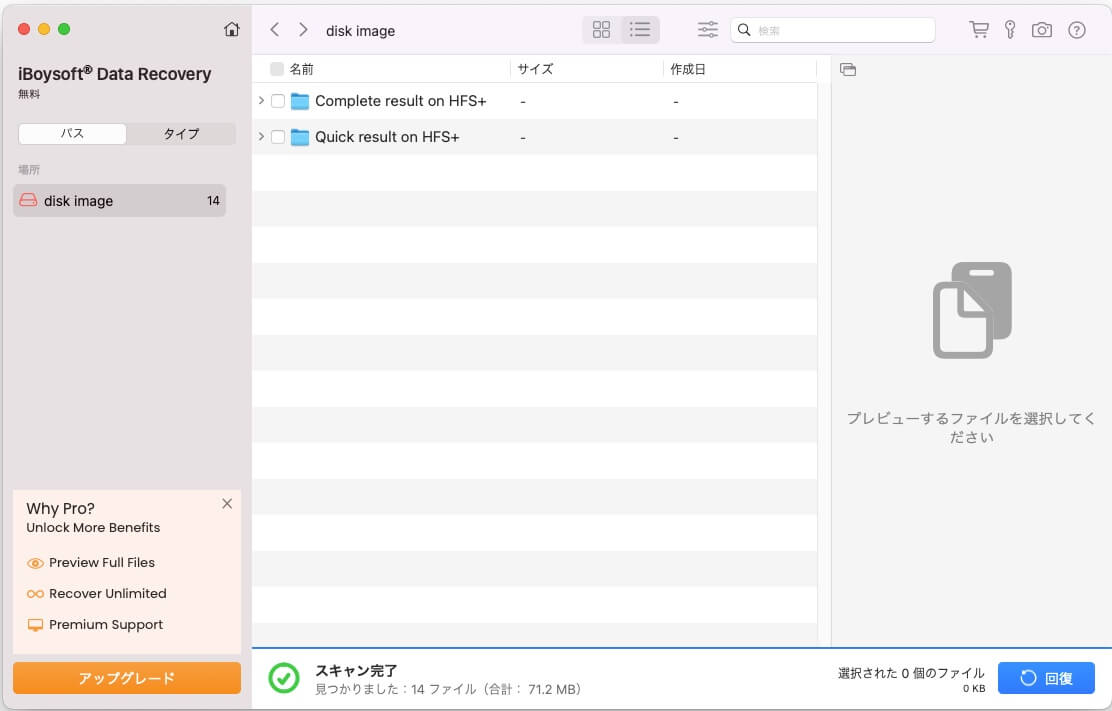Viewport: 1112px width, 711px height.
Task: Expand the Quick result on HFS+ folder
Action: 261,137
